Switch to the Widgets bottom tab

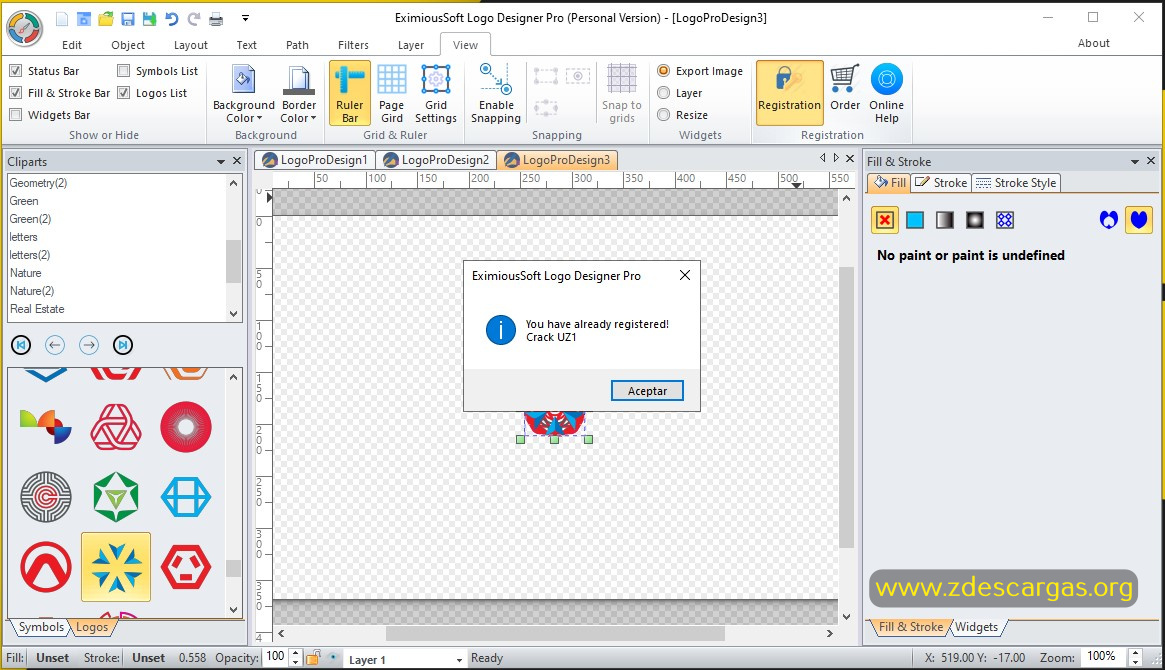click(x=976, y=627)
